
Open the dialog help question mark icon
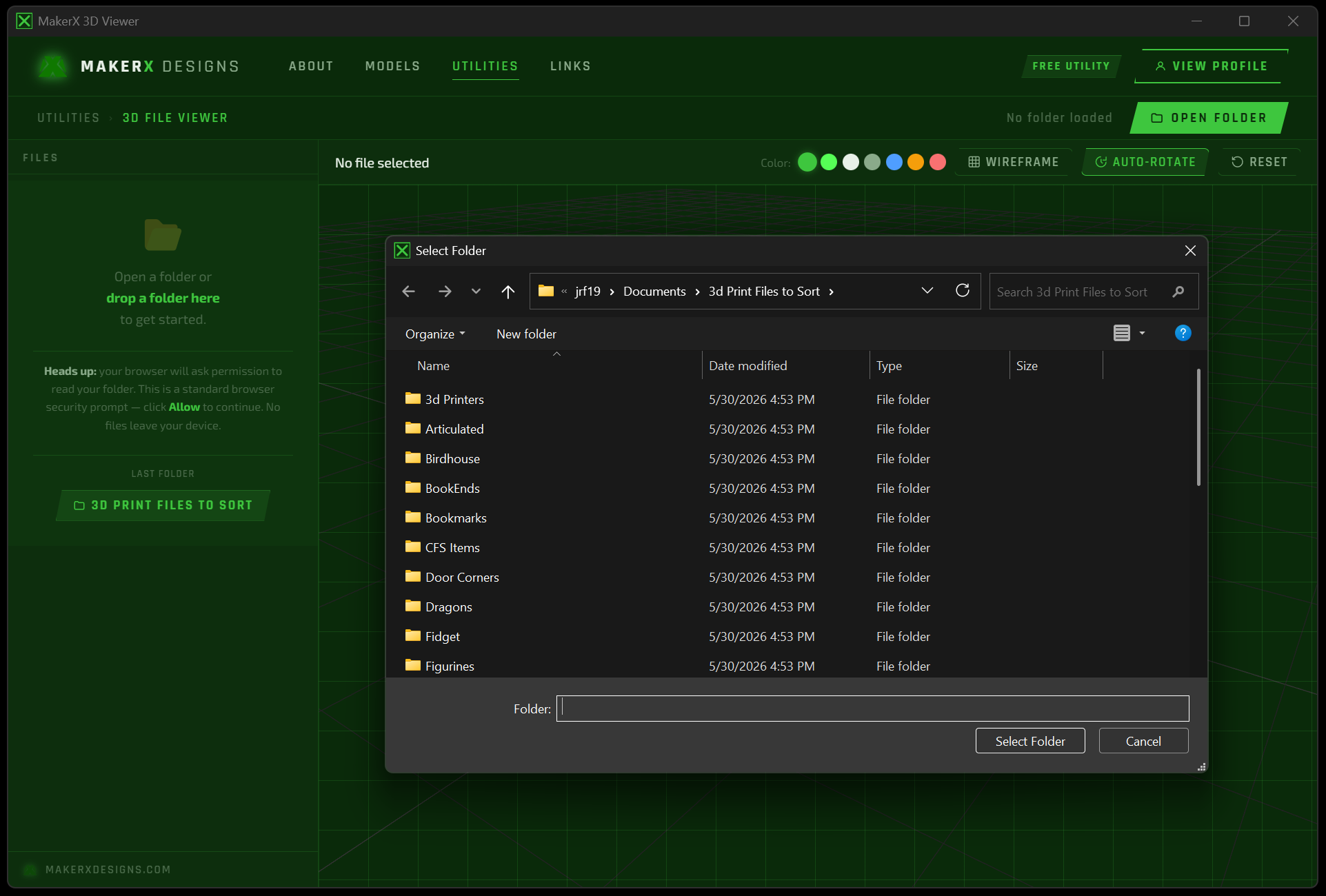(1183, 334)
